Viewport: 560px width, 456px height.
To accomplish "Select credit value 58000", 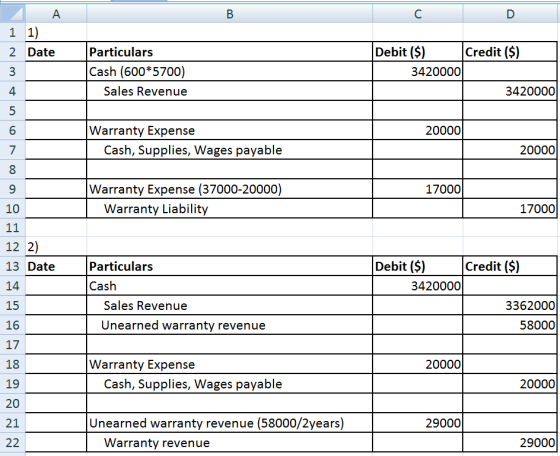I will (x=510, y=325).
